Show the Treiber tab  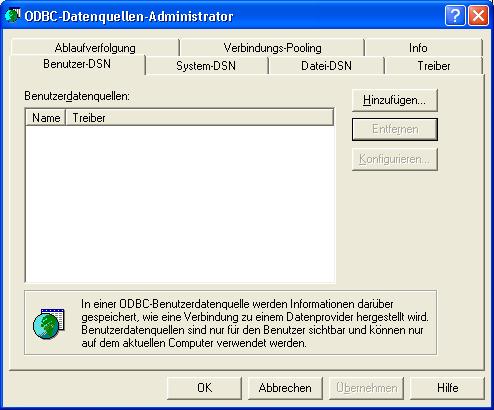(434, 66)
